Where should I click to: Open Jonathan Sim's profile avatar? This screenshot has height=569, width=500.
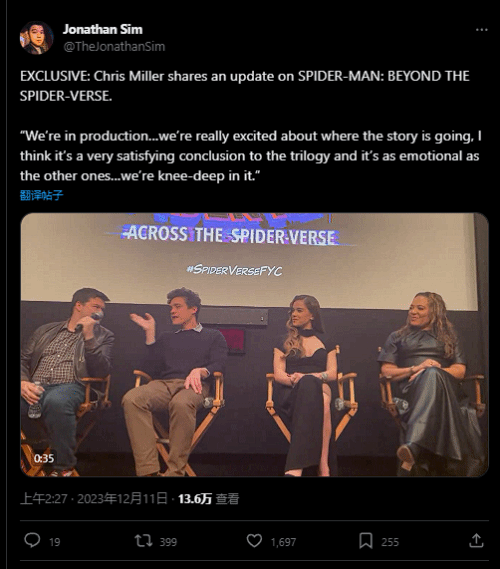coord(37,37)
